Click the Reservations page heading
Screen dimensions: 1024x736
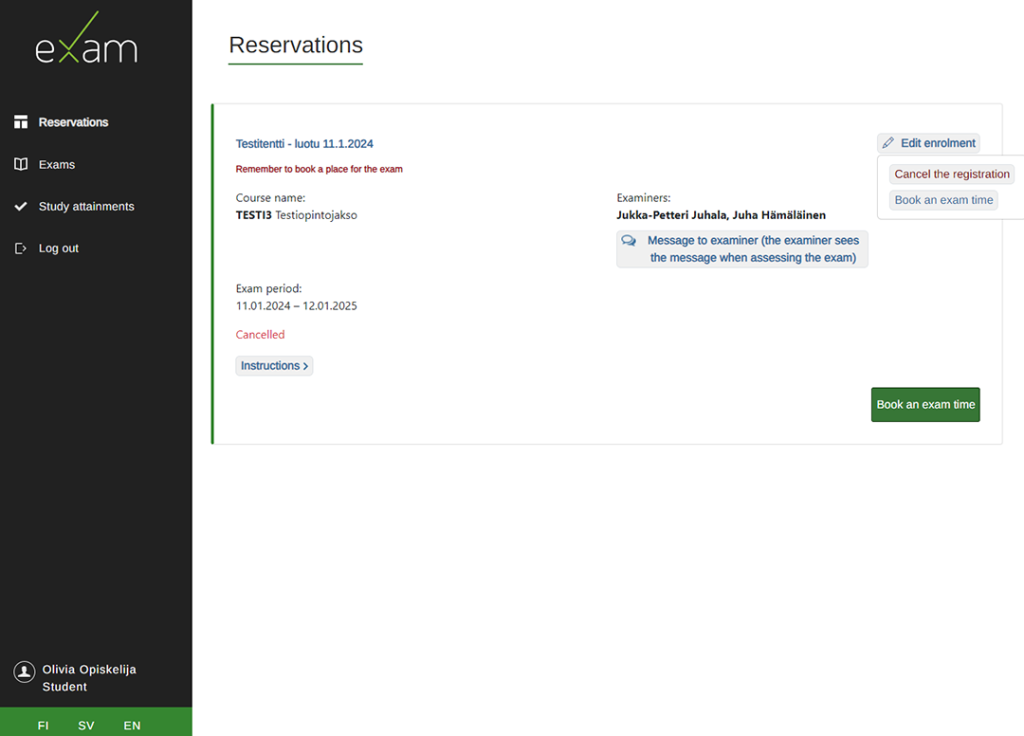click(295, 45)
